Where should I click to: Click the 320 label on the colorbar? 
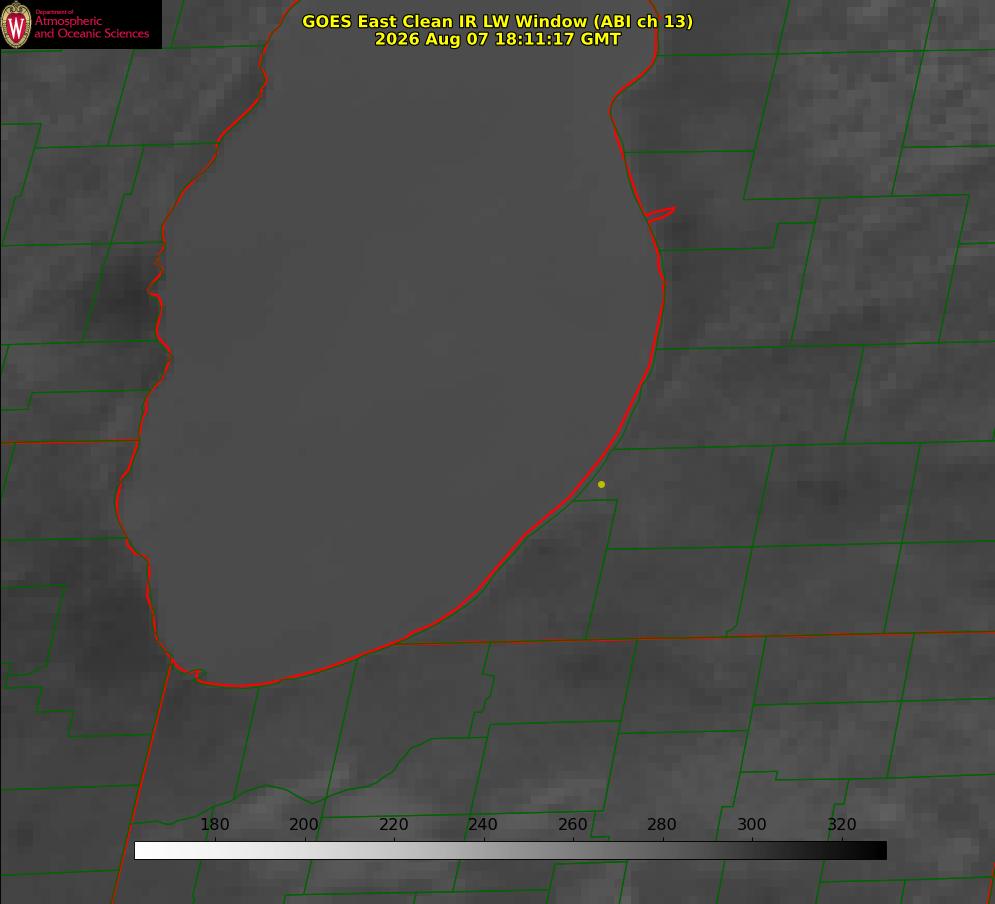point(842,824)
